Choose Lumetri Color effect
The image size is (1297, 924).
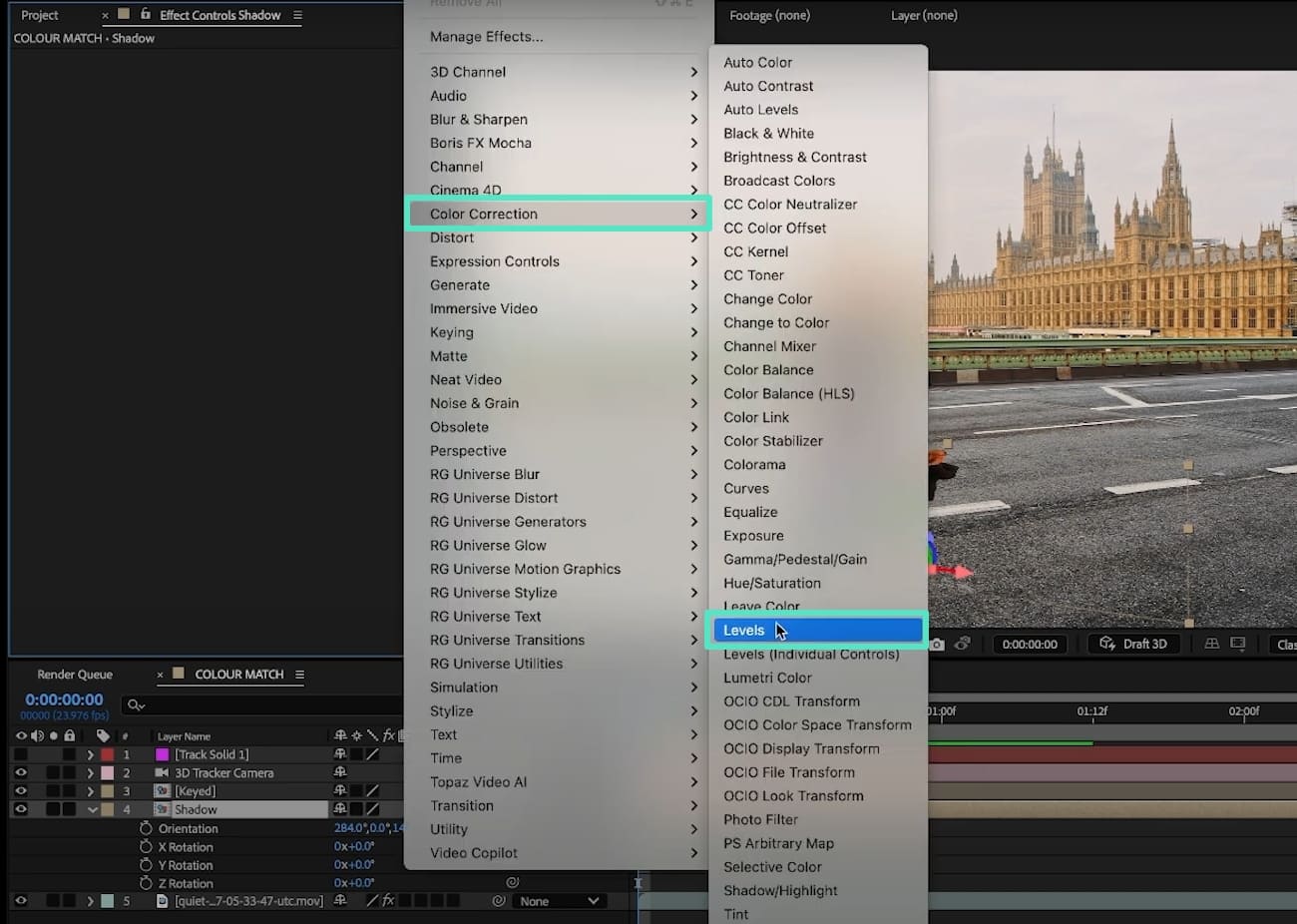pos(818,678)
